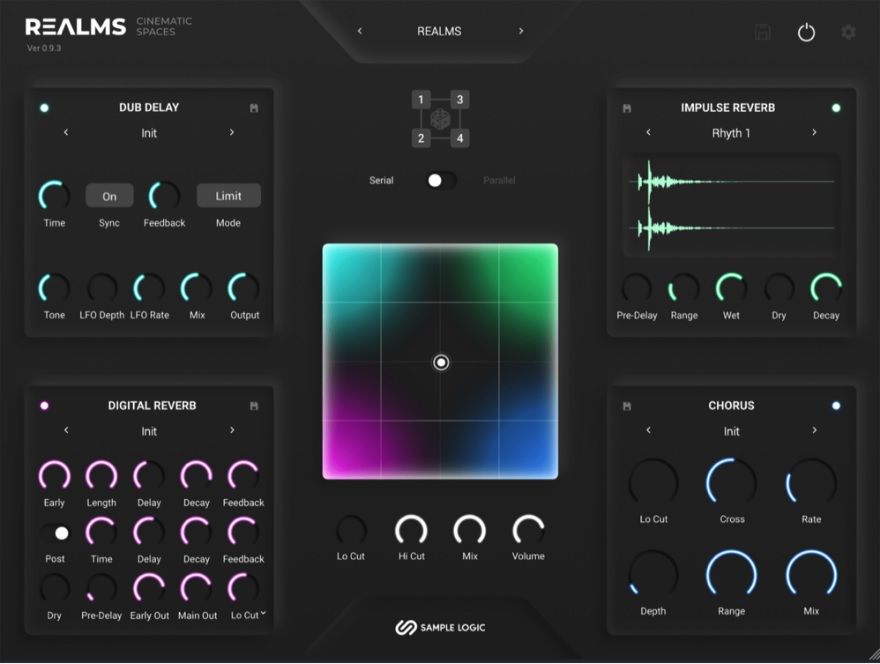Click the REALMS logo
Viewport: 880px width, 664px height.
(x=76, y=27)
